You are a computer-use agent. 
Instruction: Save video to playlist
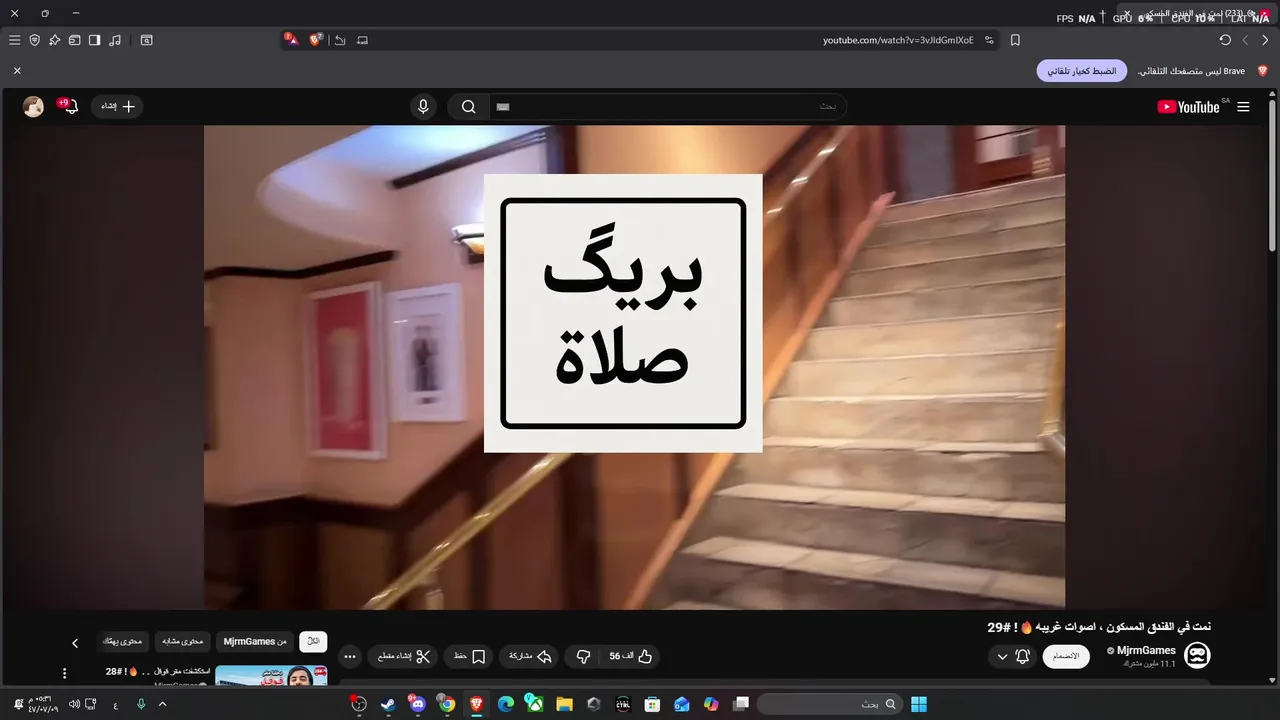(x=469, y=657)
